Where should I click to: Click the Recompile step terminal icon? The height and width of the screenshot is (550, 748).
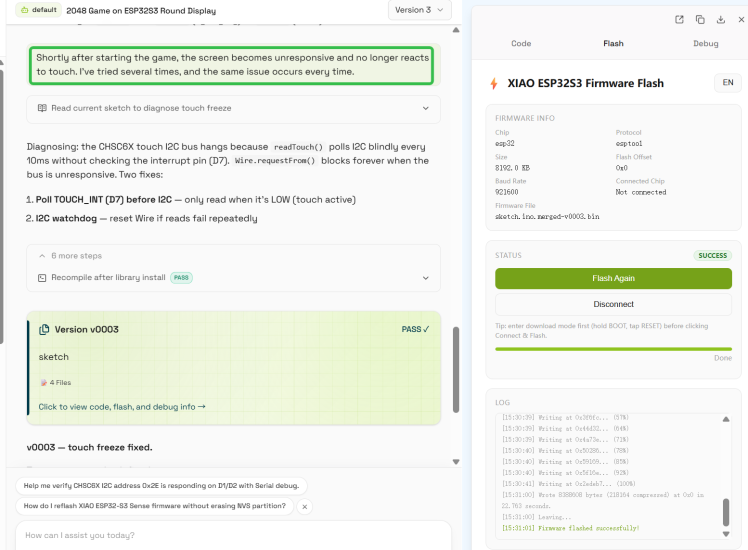click(42, 278)
